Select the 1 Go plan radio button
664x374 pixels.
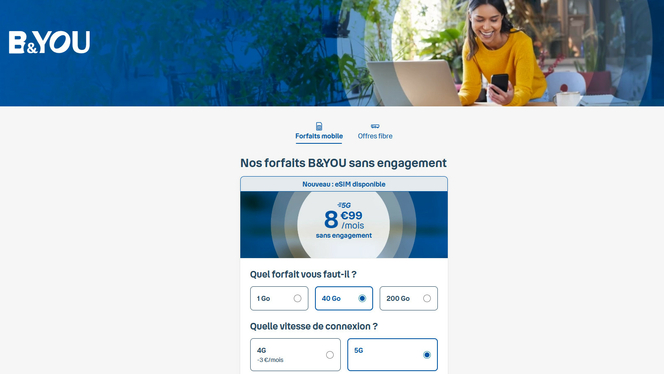(297, 298)
